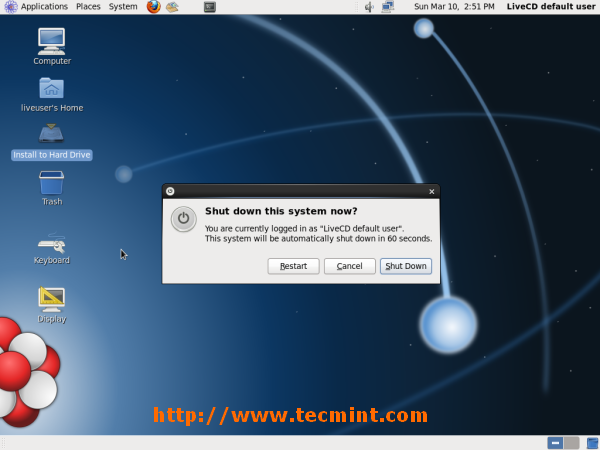Click the power icon in the dialog

[184, 219]
